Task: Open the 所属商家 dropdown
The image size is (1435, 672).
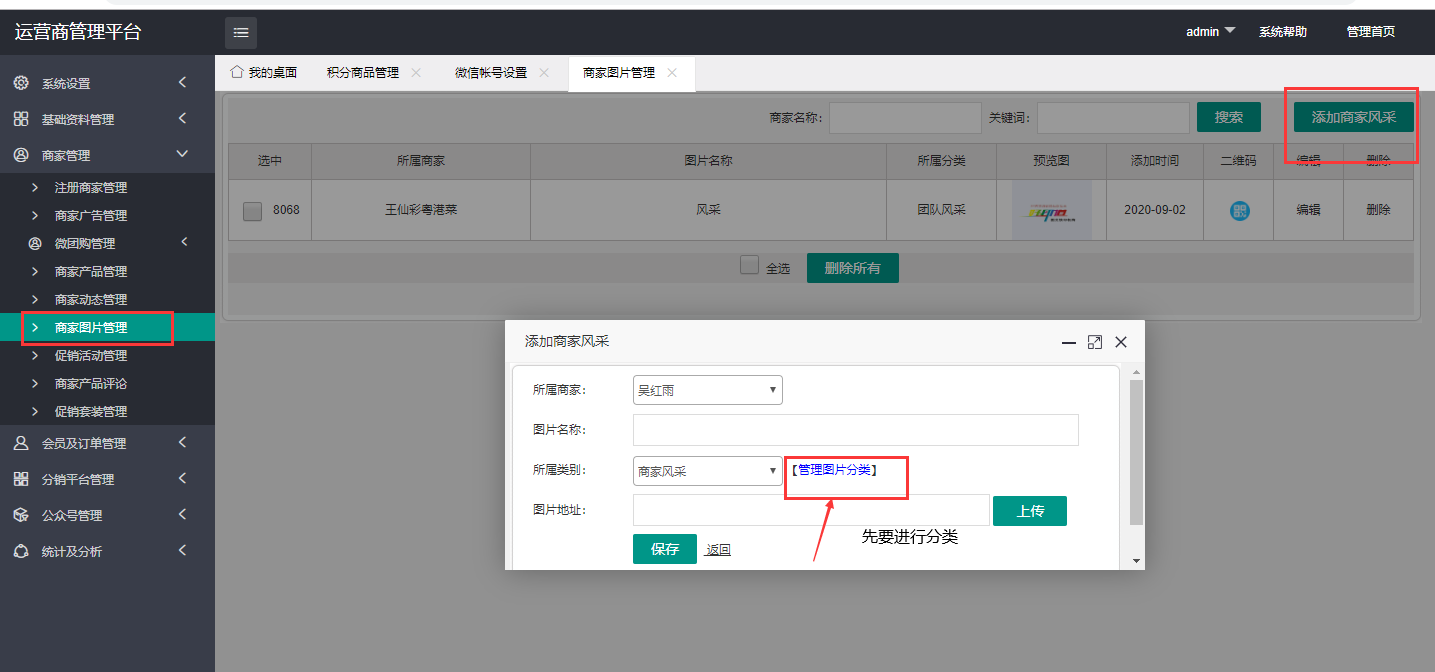Action: 707,390
